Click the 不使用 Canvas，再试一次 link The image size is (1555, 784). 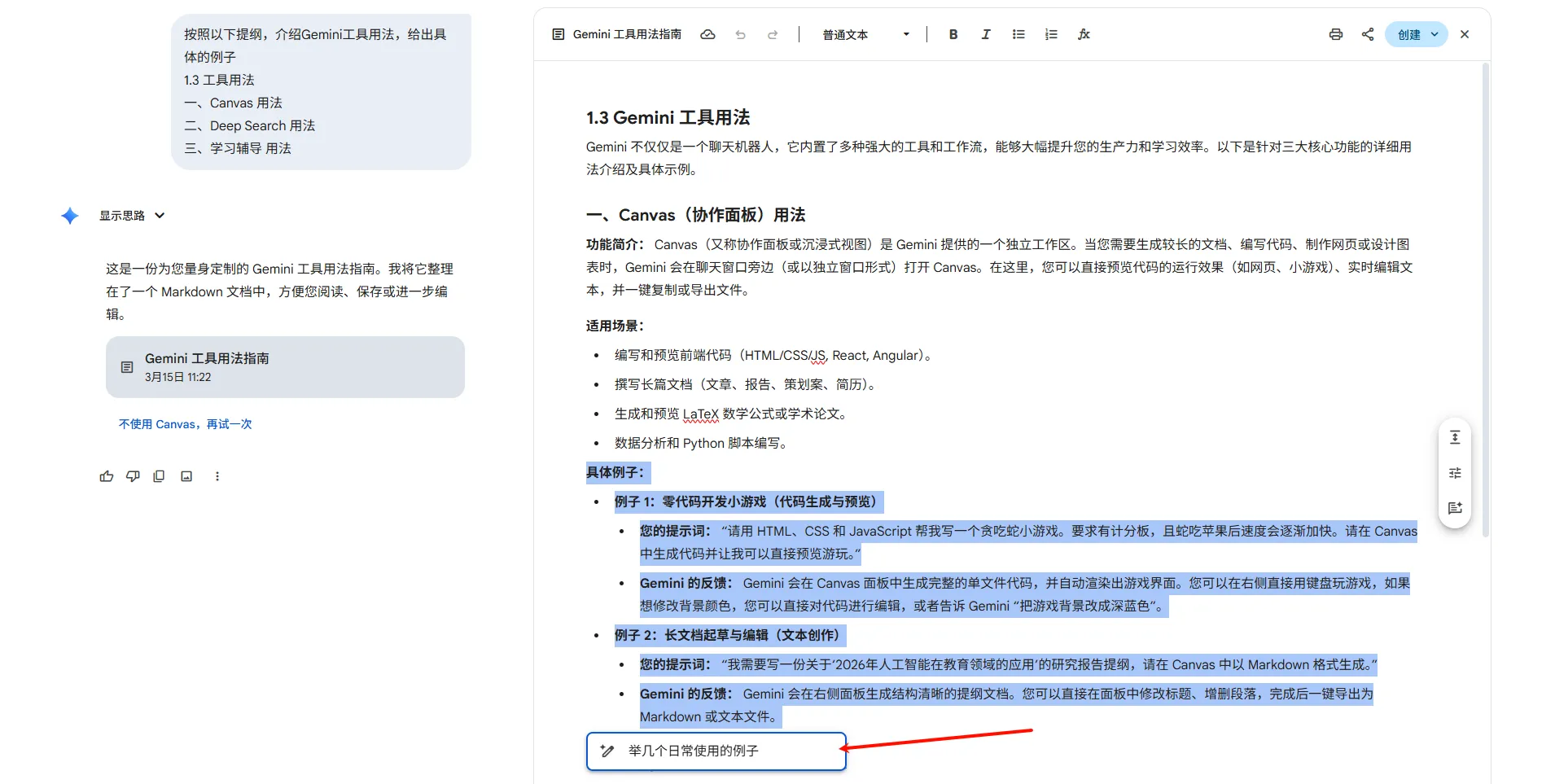[x=186, y=424]
